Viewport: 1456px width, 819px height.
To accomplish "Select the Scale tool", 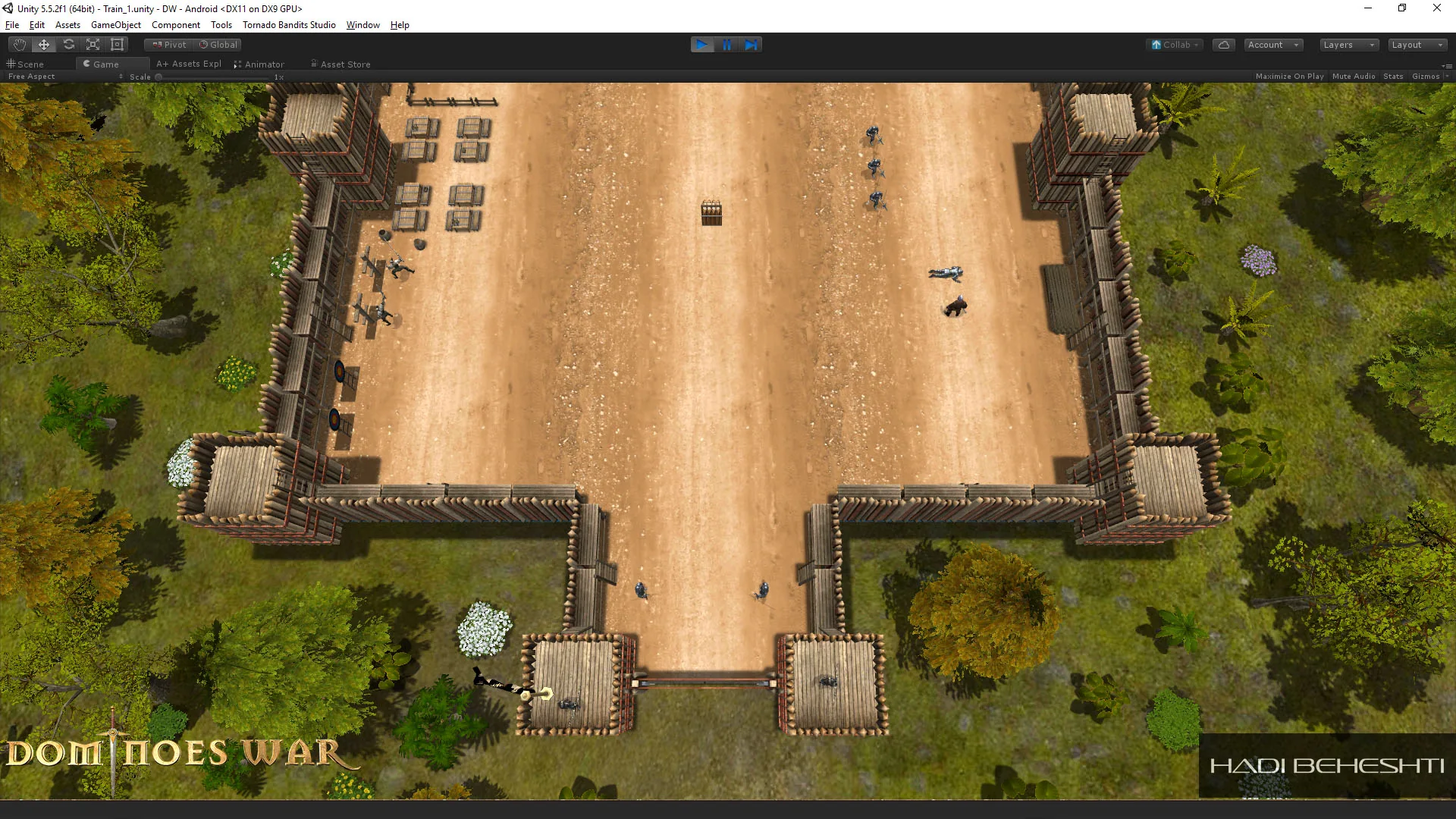I will click(93, 45).
